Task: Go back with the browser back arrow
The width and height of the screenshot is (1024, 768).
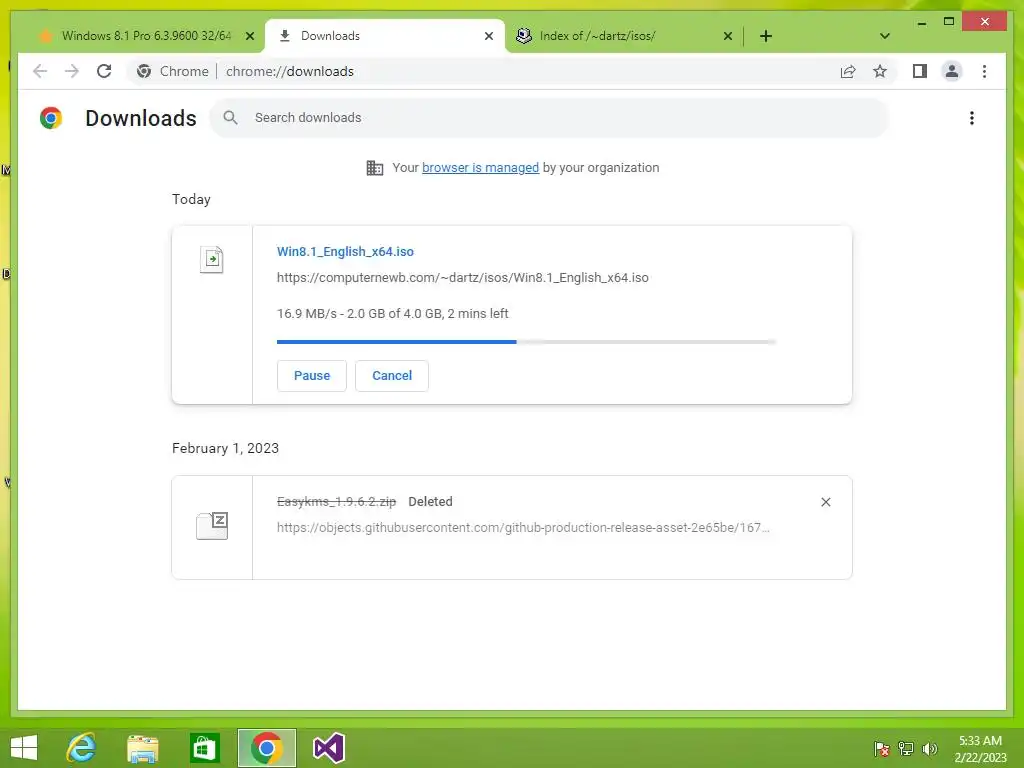Action: [40, 71]
